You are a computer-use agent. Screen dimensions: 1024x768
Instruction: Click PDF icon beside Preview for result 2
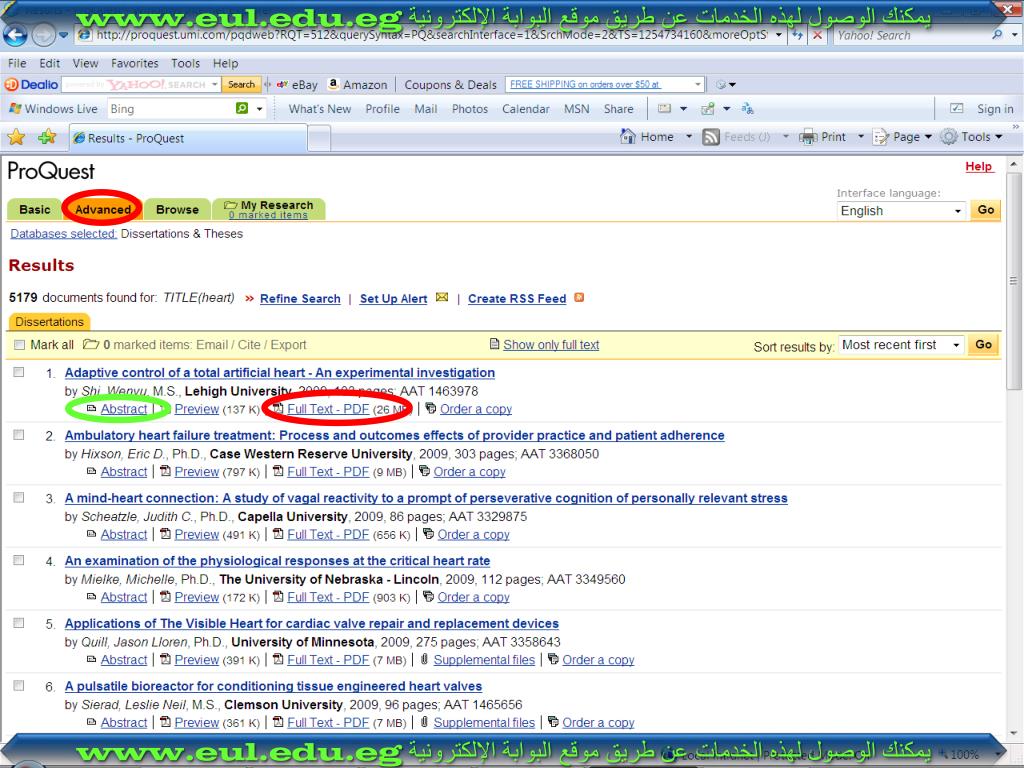click(x=165, y=471)
